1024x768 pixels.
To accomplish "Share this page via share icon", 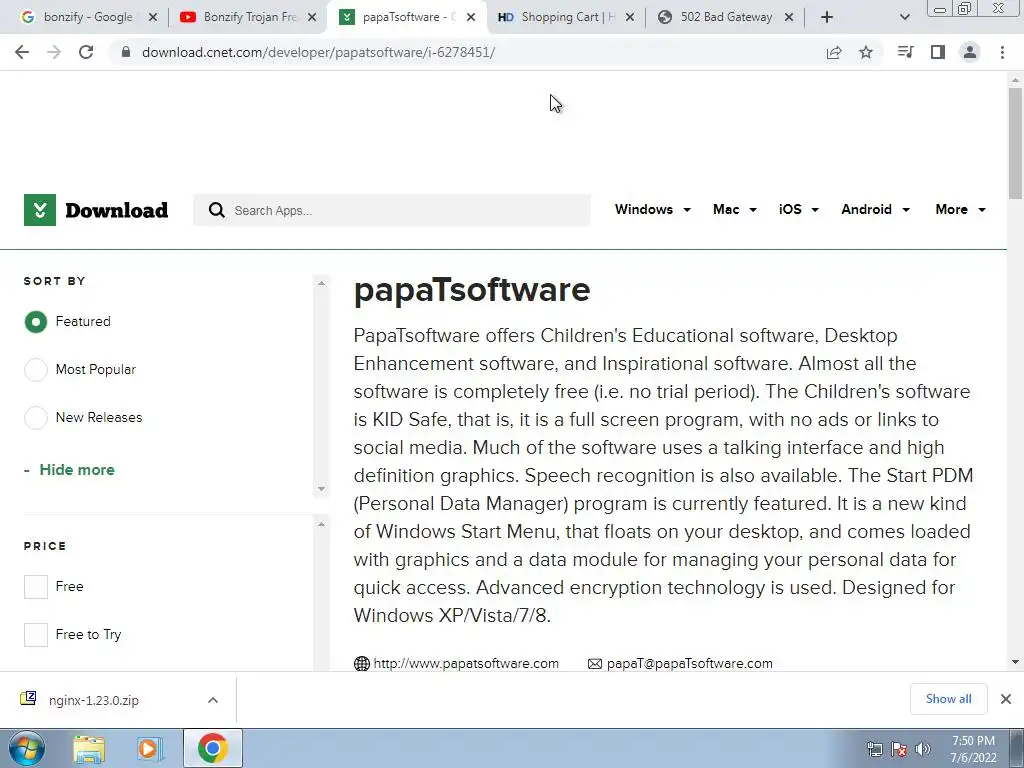I will point(834,52).
